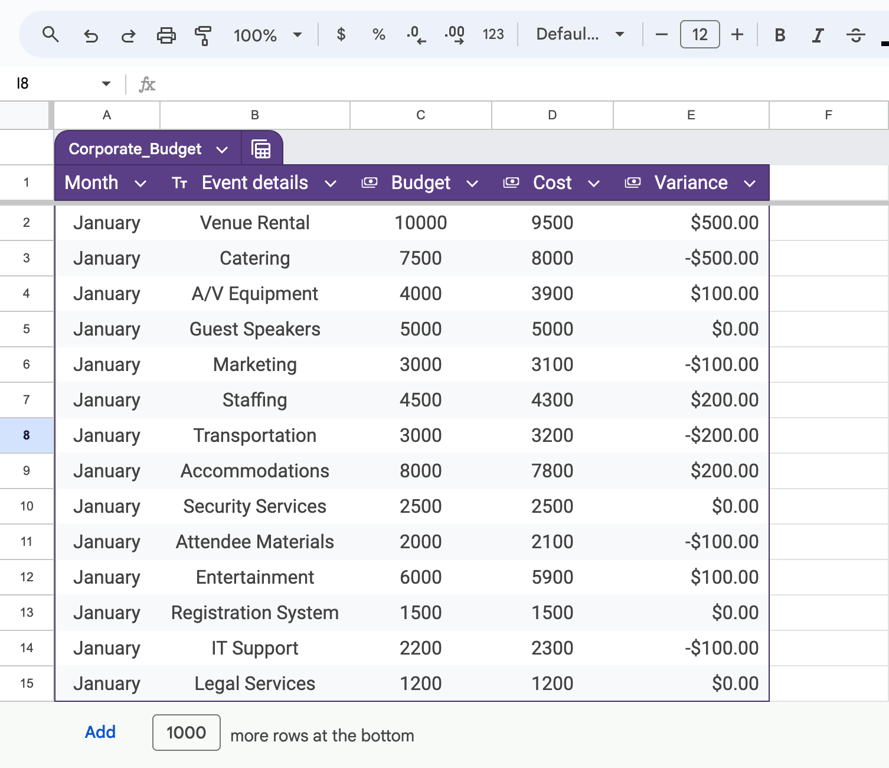Open Month column dropdown arrow
The image size is (889, 768).
point(141,184)
